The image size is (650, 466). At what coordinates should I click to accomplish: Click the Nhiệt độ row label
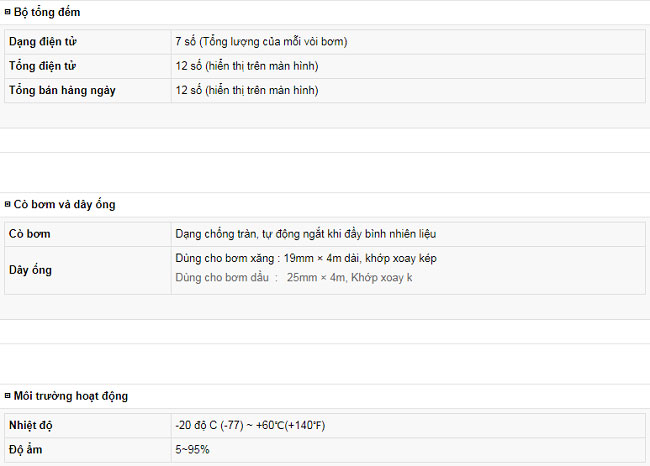tap(30, 425)
